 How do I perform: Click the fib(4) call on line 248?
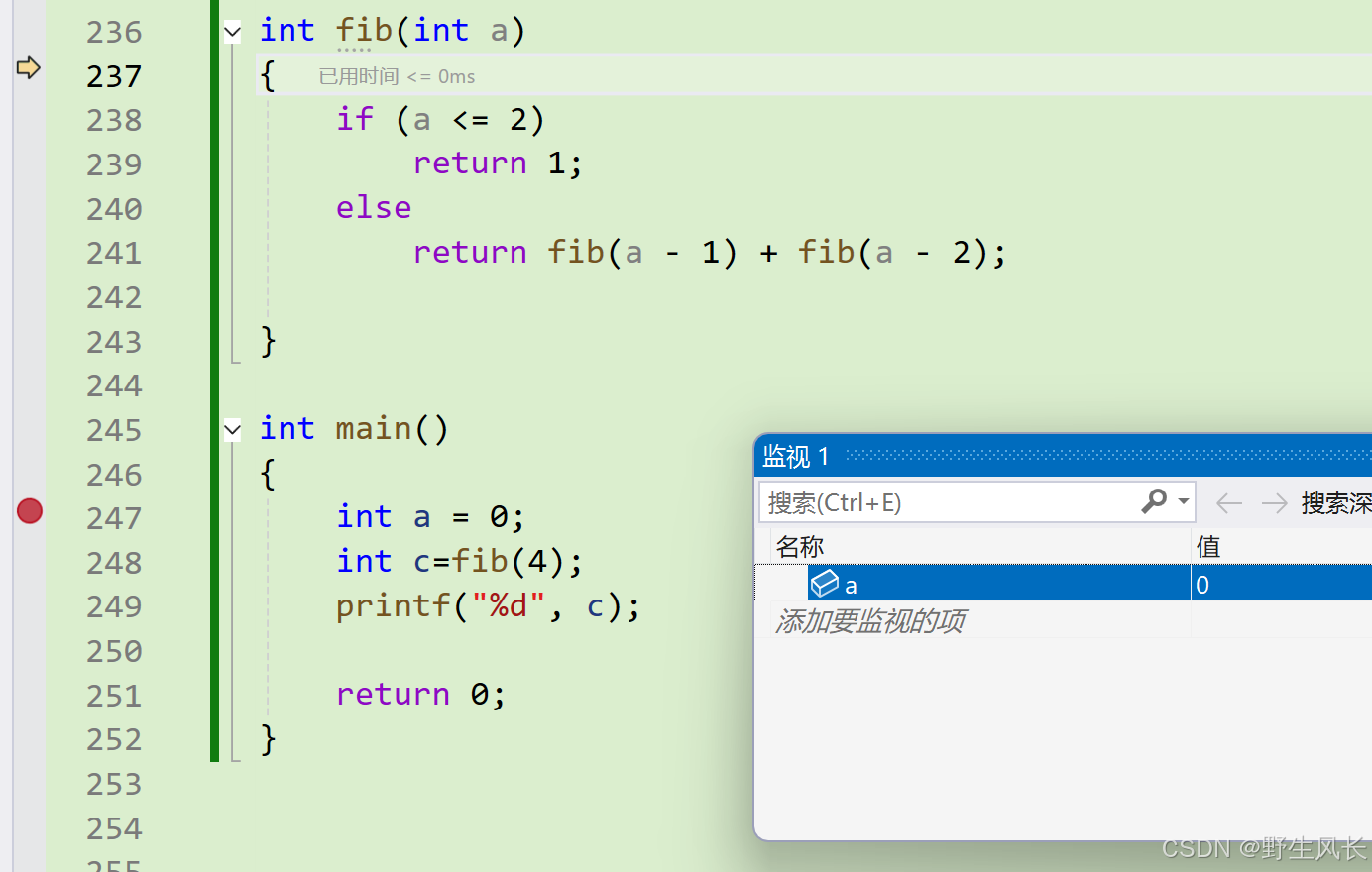click(x=509, y=562)
